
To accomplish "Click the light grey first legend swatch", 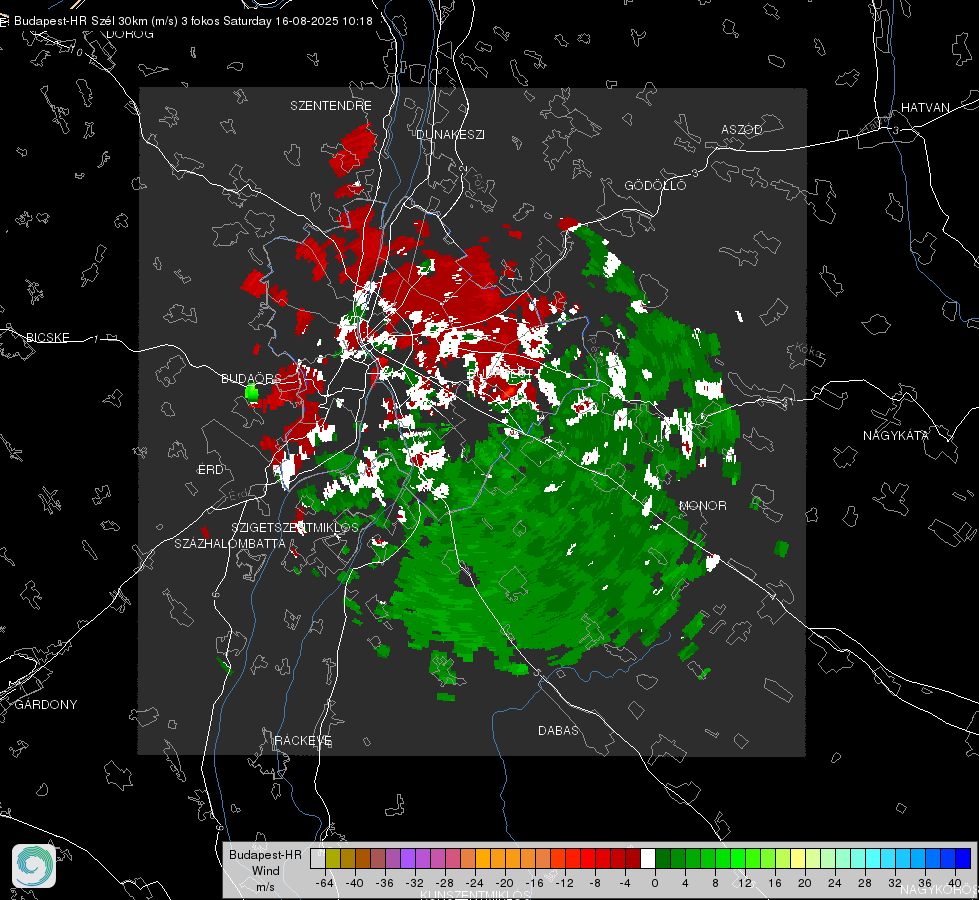I will pos(318,859).
